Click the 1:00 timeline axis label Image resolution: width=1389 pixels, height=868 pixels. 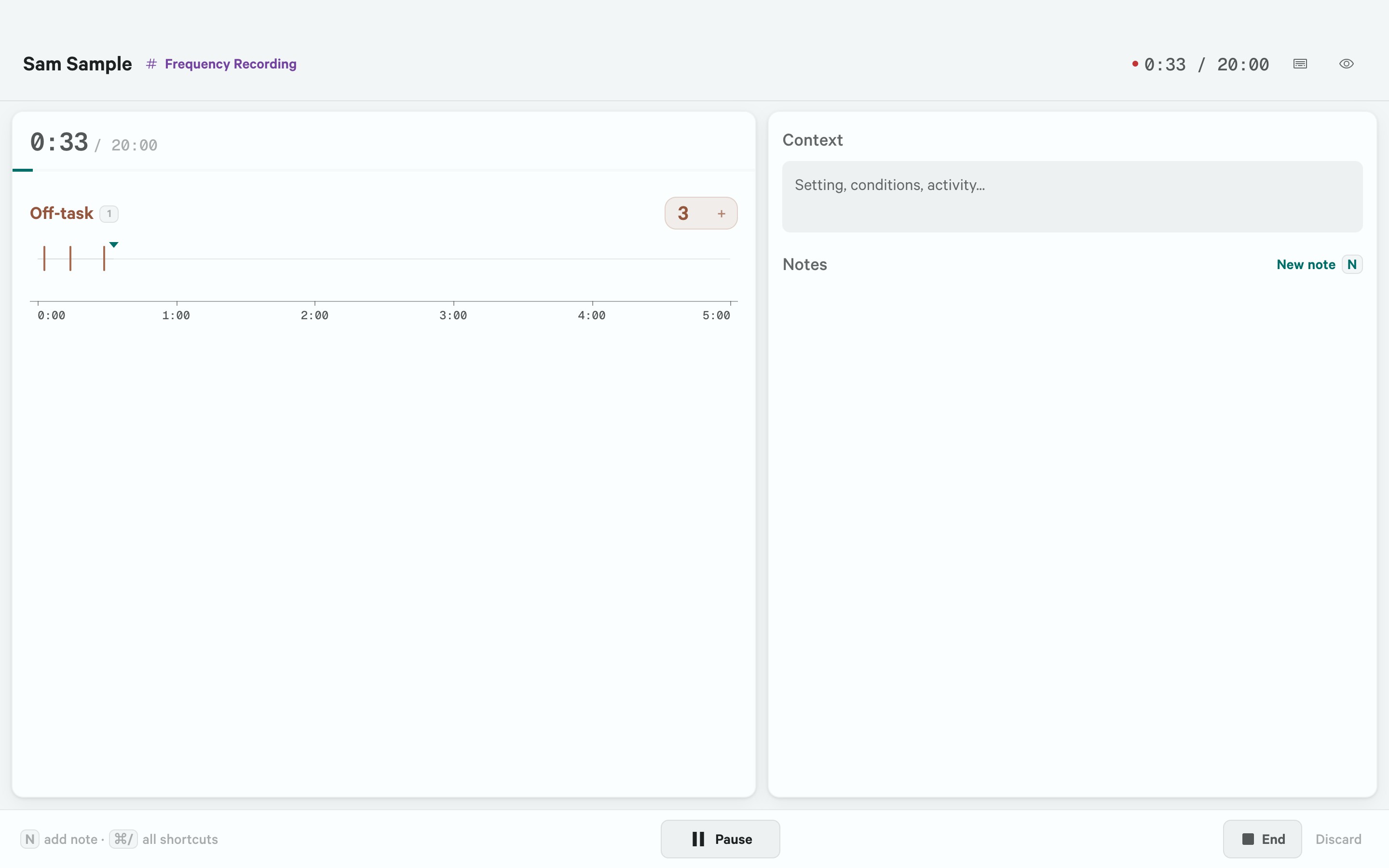point(176,315)
